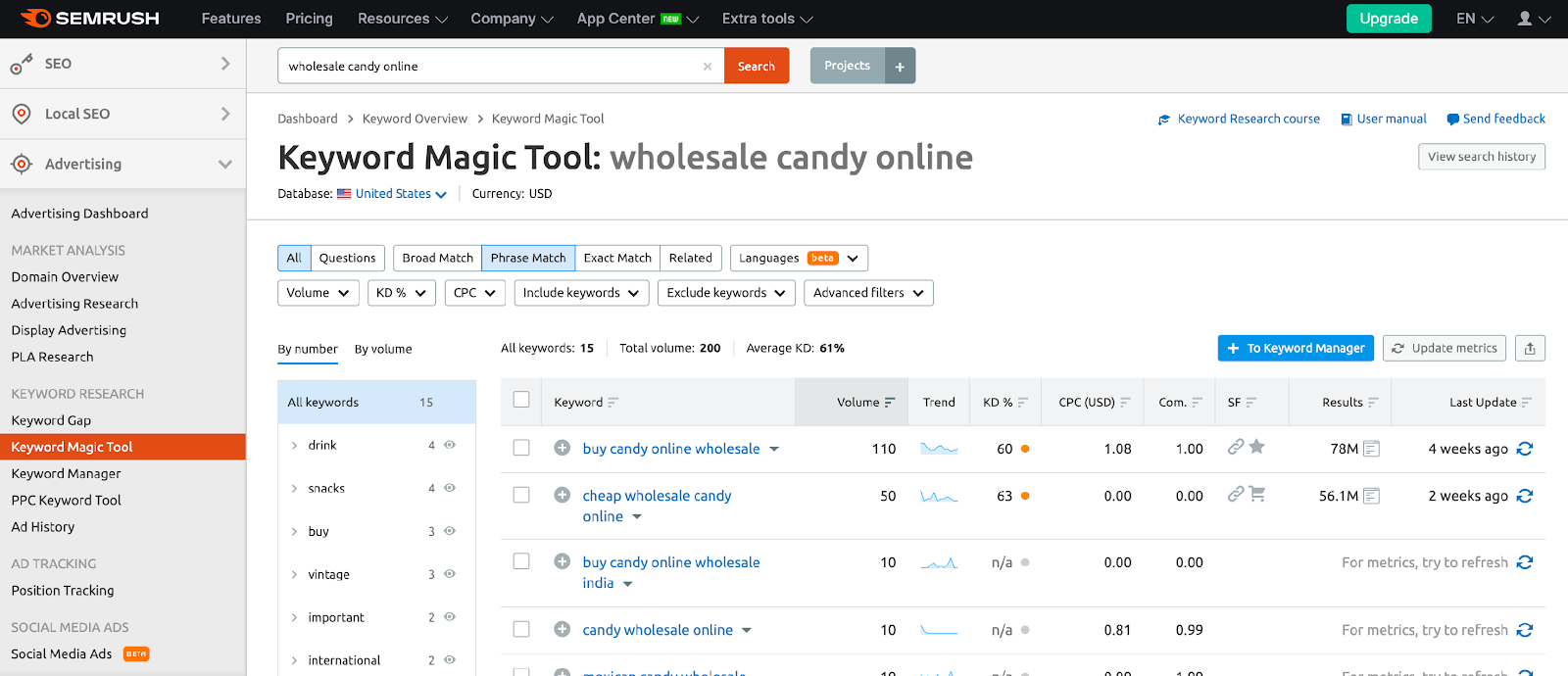Screen dimensions: 1568x676
Task: Sort by Last Update column sort icon
Action: pos(1527,403)
